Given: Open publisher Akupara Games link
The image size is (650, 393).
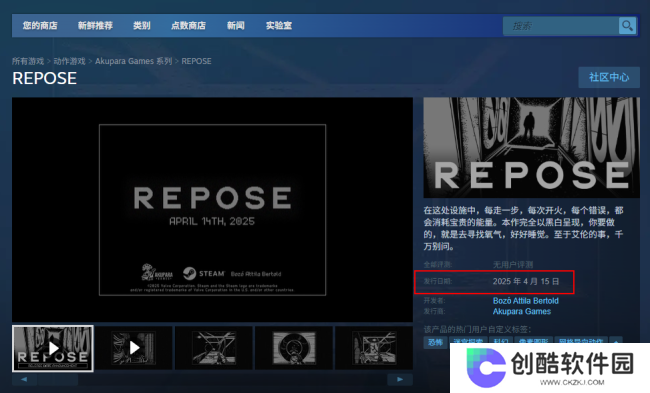Looking at the screenshot, I should point(522,311).
